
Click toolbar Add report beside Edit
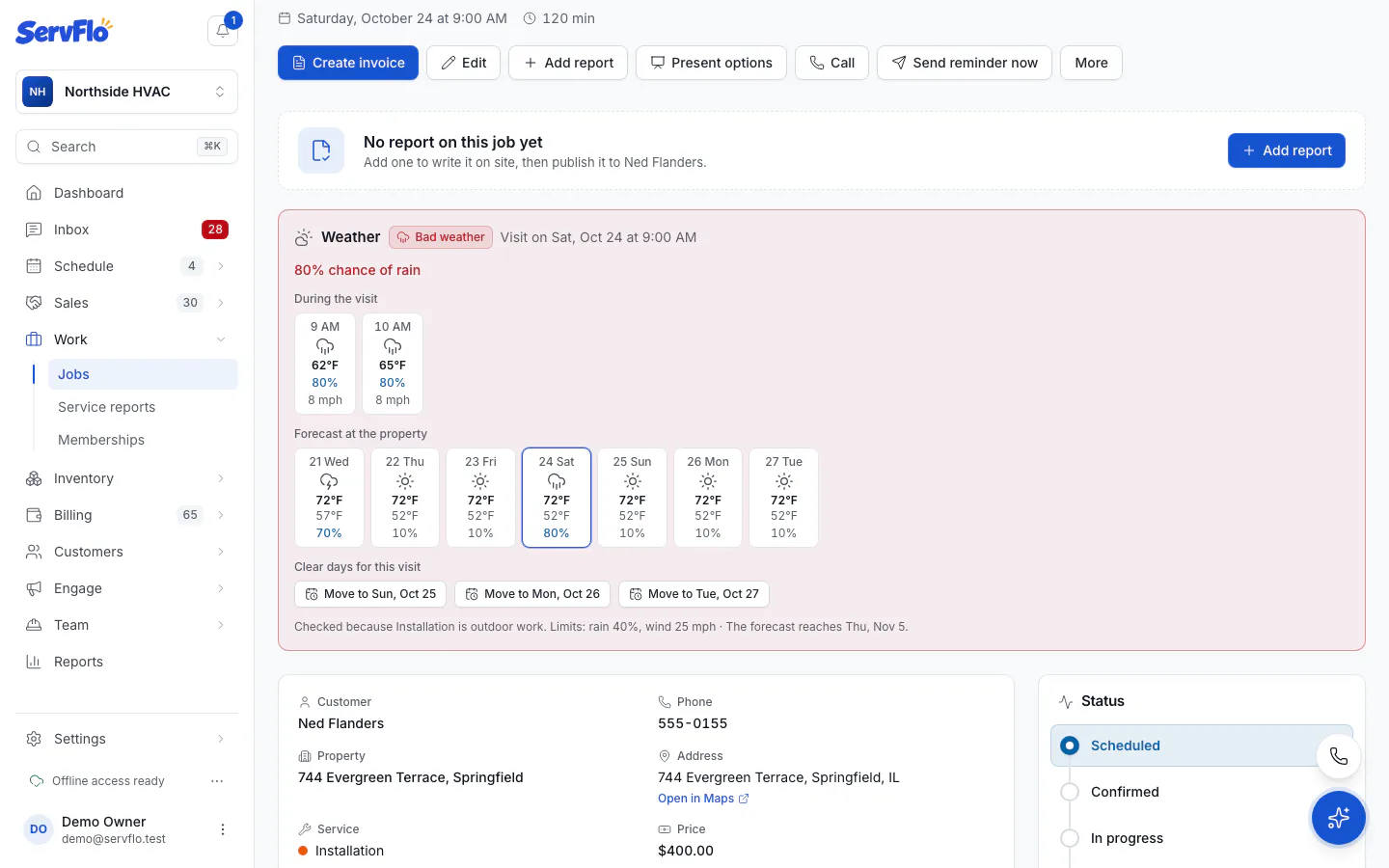(568, 63)
